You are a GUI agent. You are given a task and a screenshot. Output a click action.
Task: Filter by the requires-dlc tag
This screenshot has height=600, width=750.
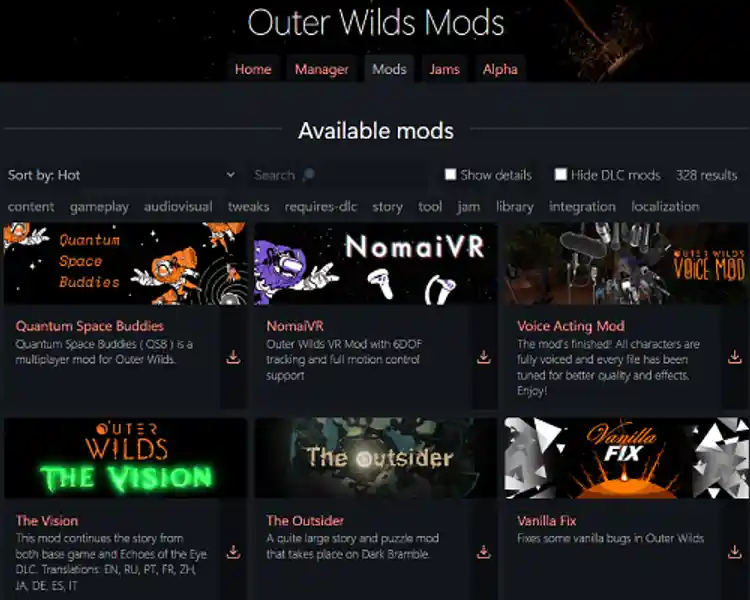click(320, 207)
